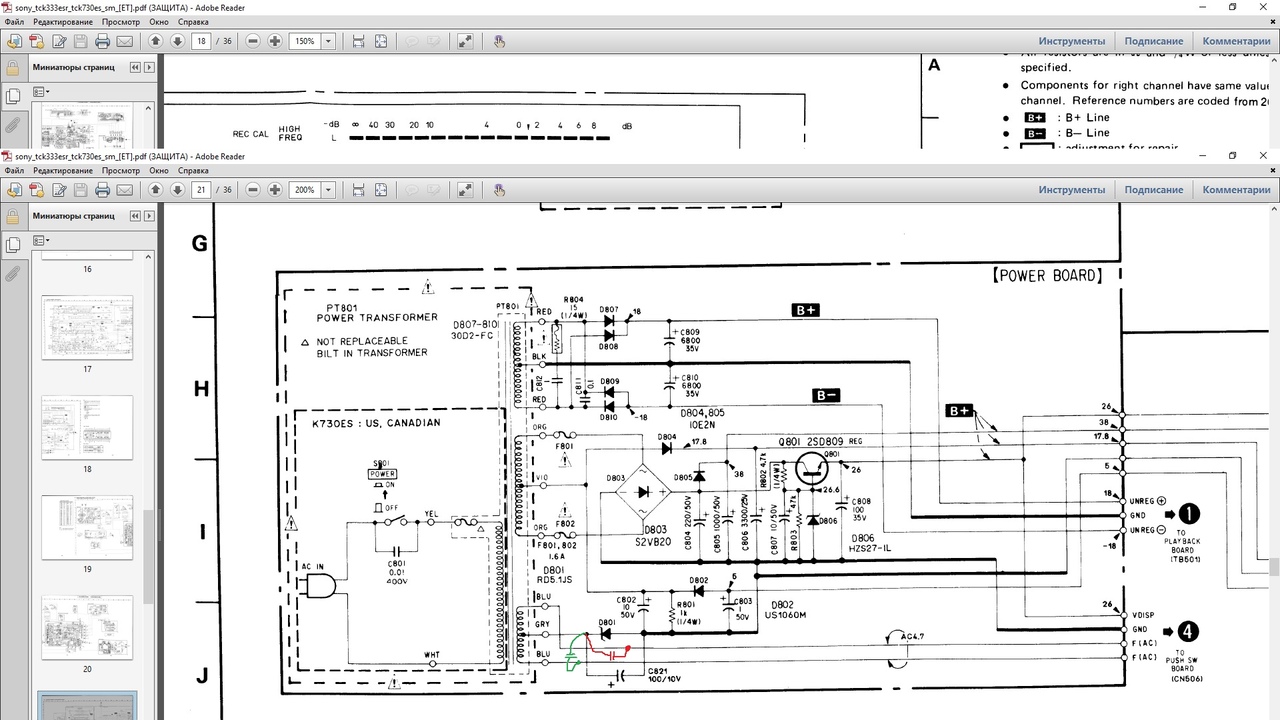Zoom in on the front window showing 200%
Viewport: 1280px width, 720px height.
(274, 189)
